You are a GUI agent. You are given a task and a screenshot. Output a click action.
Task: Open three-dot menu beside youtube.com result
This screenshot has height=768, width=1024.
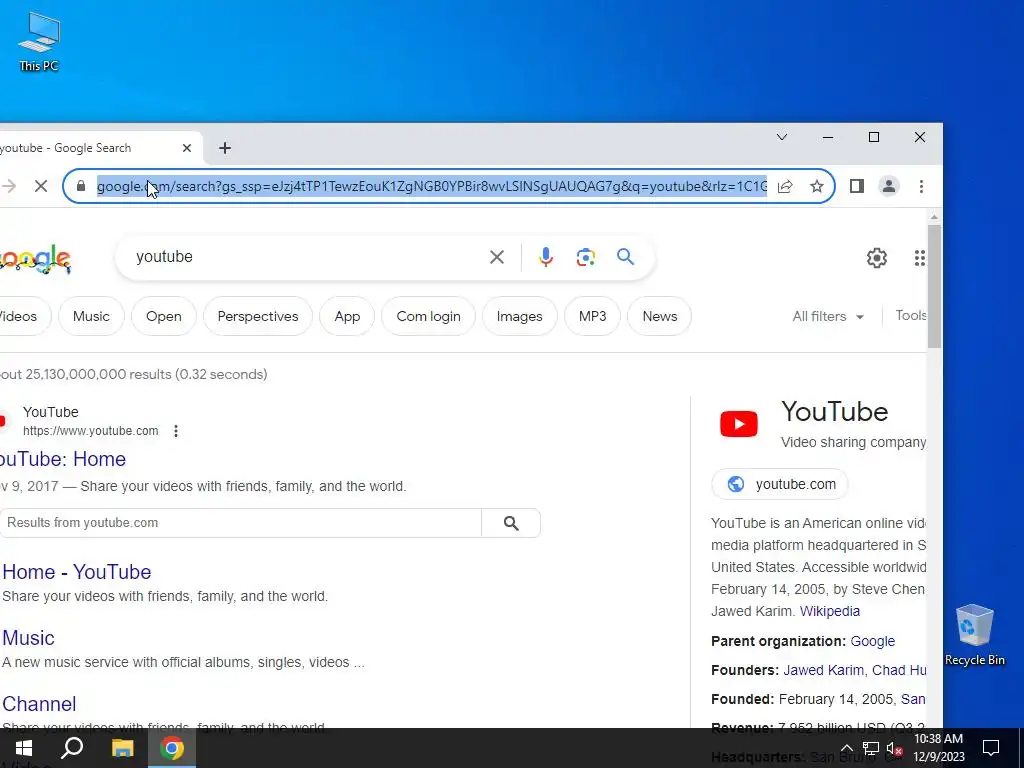click(176, 431)
